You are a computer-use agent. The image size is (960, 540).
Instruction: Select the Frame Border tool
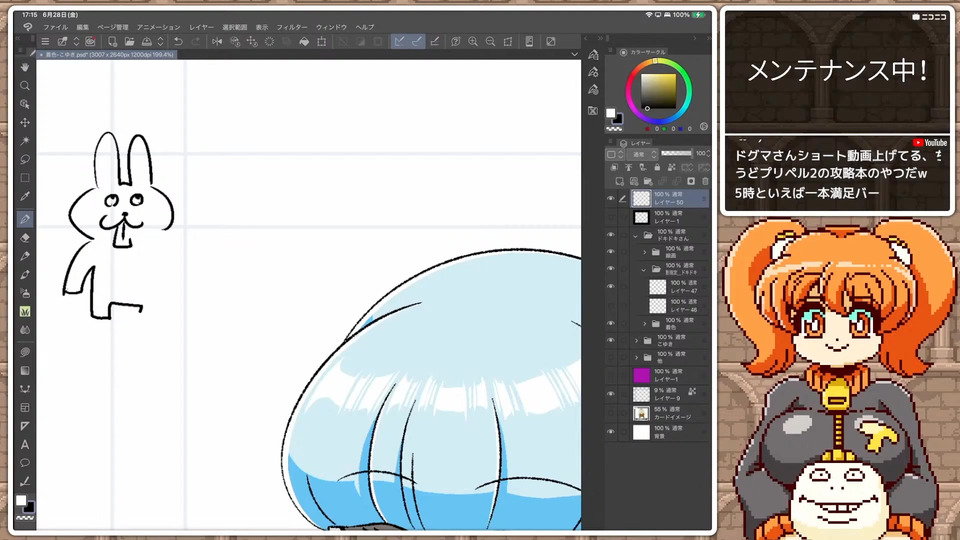(x=25, y=408)
